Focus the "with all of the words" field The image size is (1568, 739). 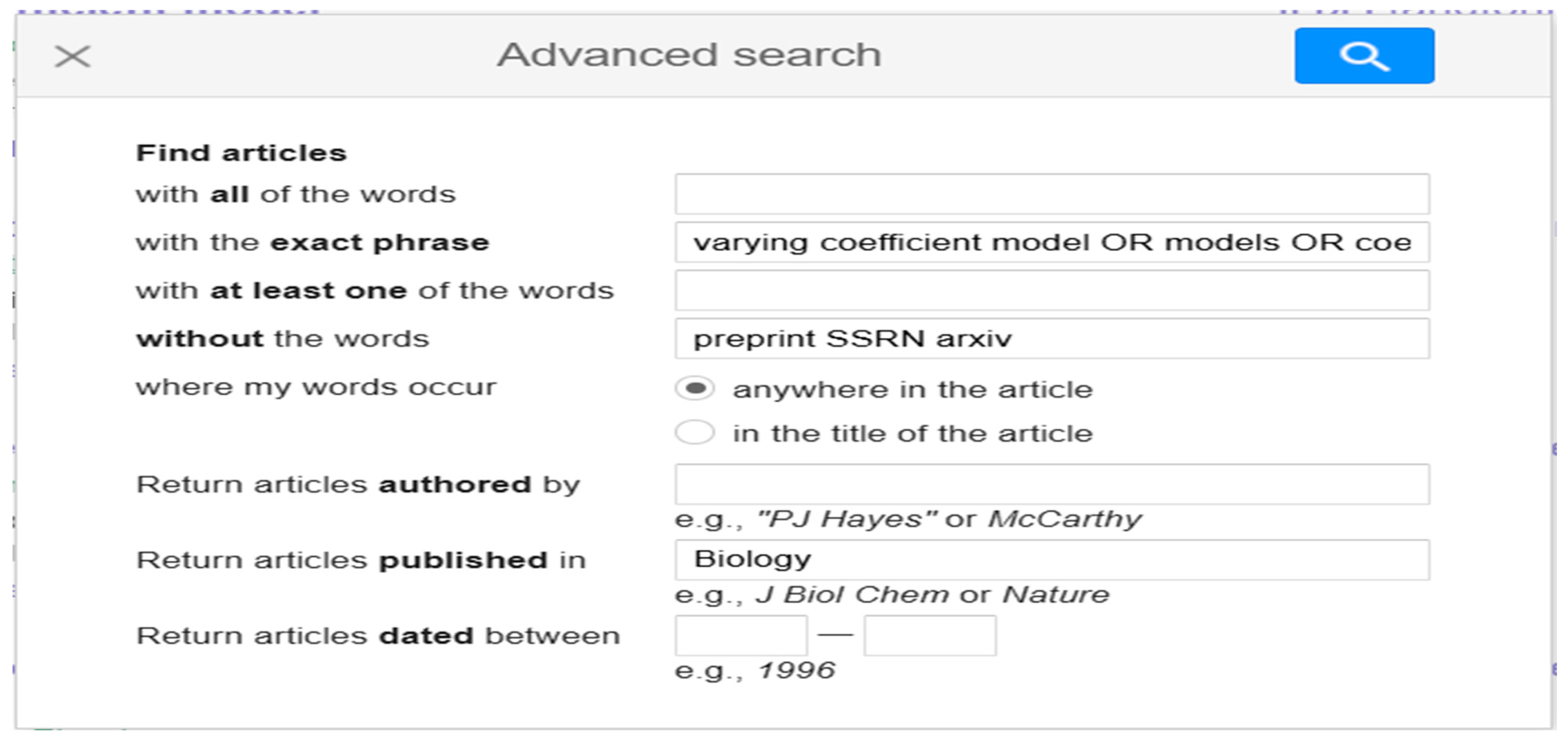[x=1051, y=194]
